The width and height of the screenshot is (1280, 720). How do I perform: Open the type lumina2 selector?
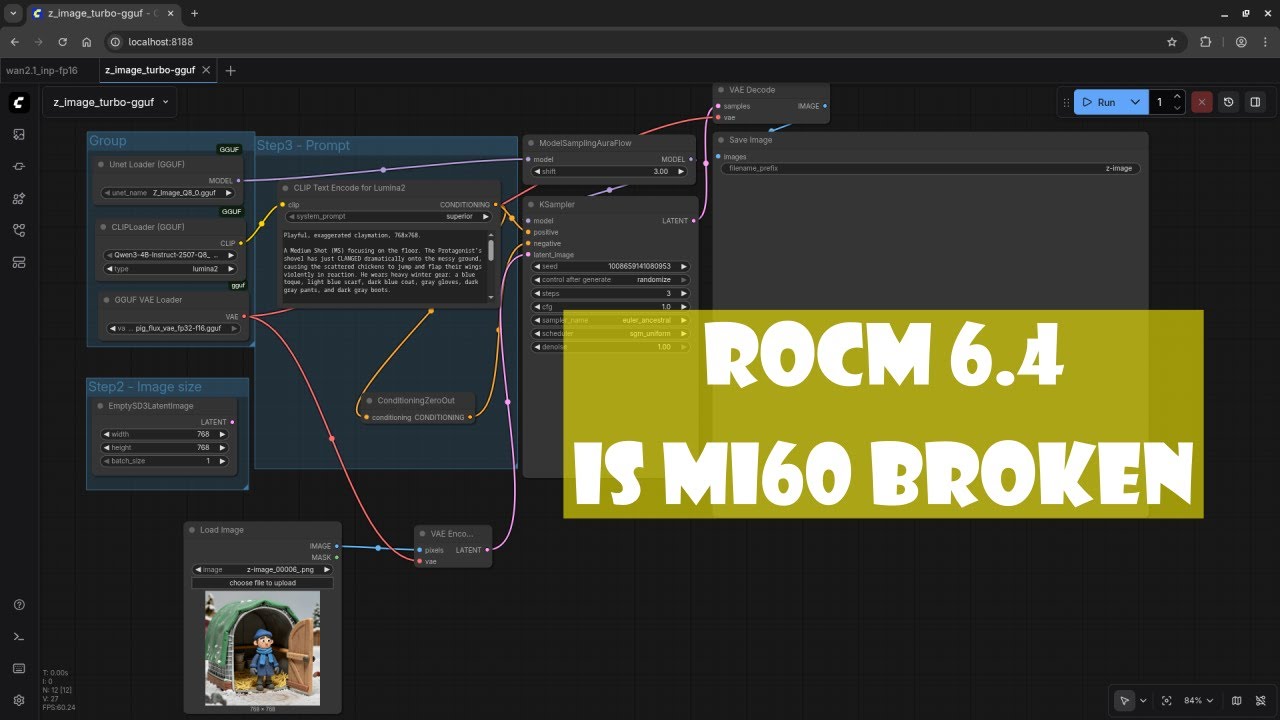coord(171,269)
